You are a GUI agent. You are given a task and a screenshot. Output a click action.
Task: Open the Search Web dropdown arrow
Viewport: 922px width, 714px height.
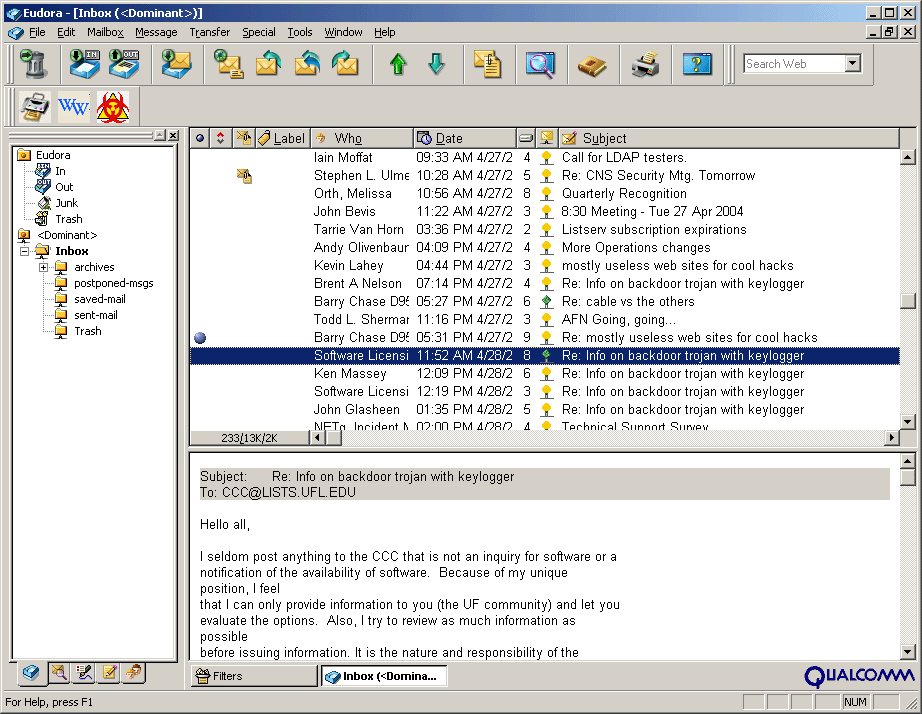tap(853, 64)
